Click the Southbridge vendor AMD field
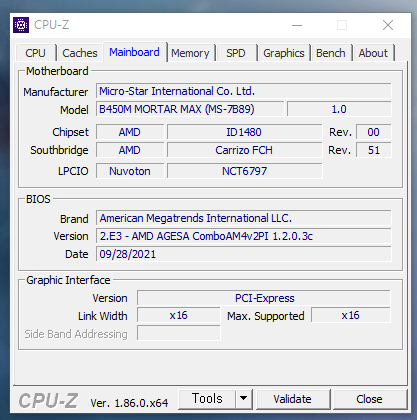 point(130,150)
